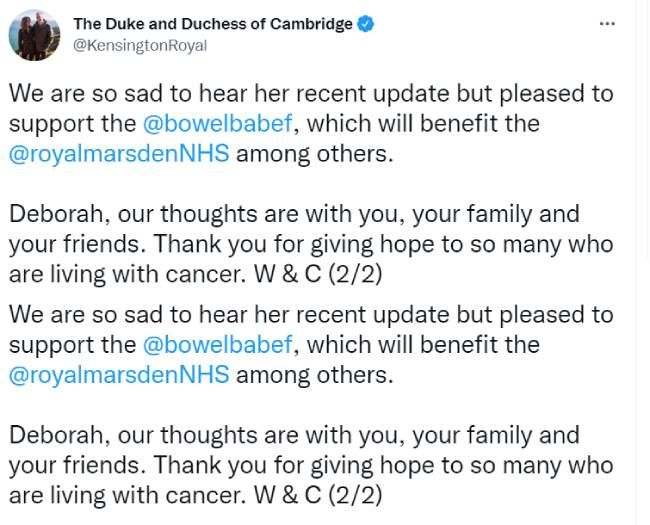Select the lower "Deborah, our thoughts are with you" line
650x525 pixels.
(x=294, y=435)
